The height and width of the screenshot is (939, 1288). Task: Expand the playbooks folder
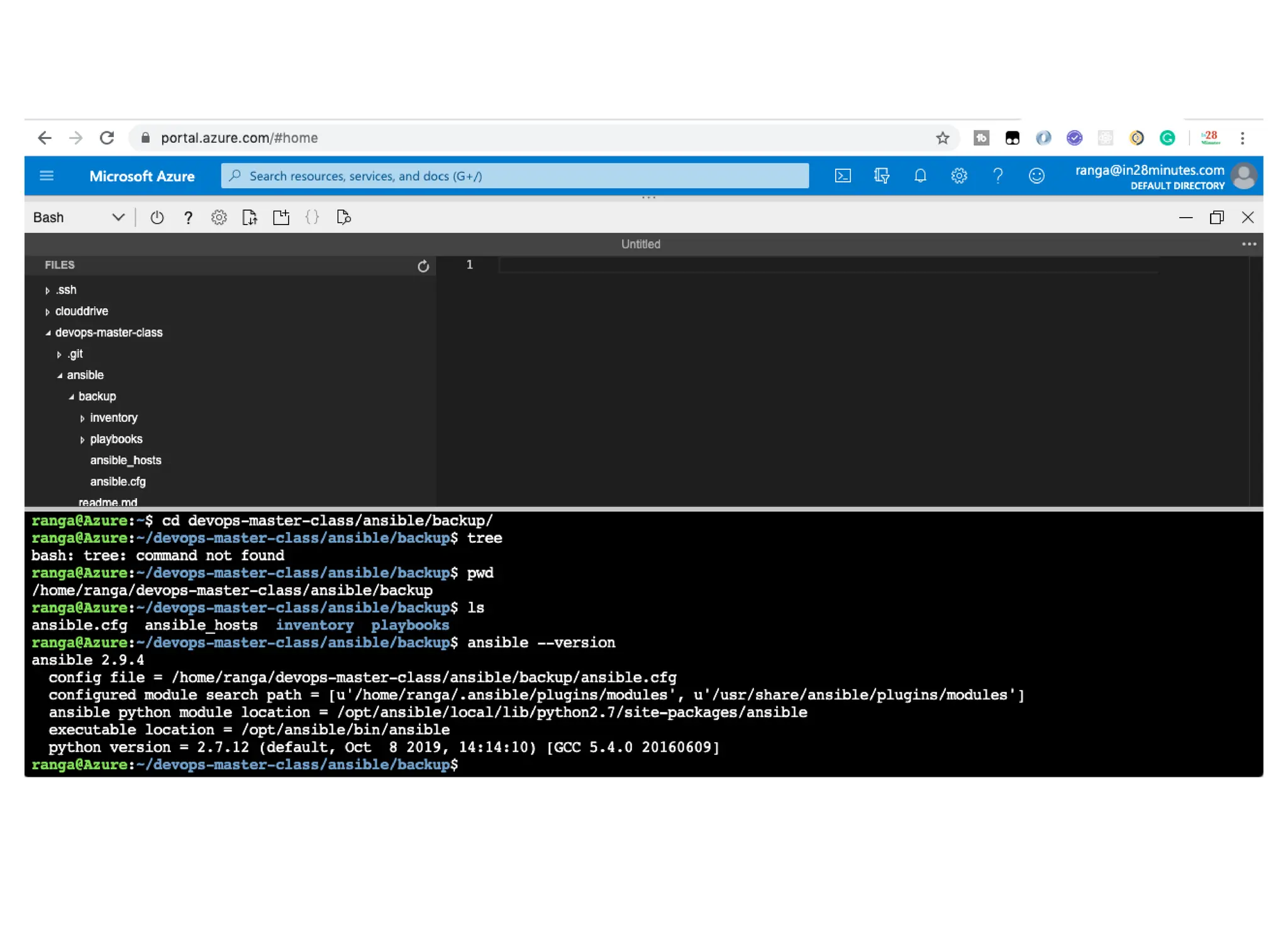(x=116, y=439)
